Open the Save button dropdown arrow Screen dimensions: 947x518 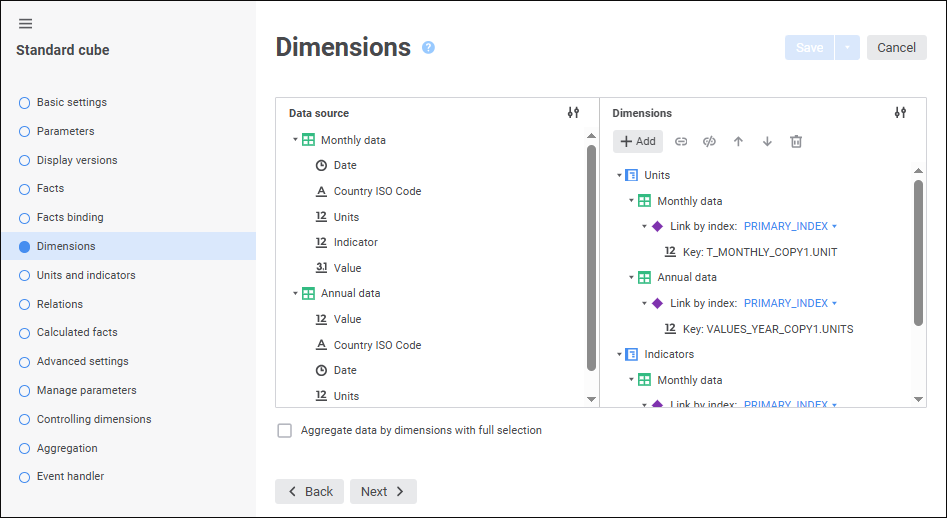(847, 48)
